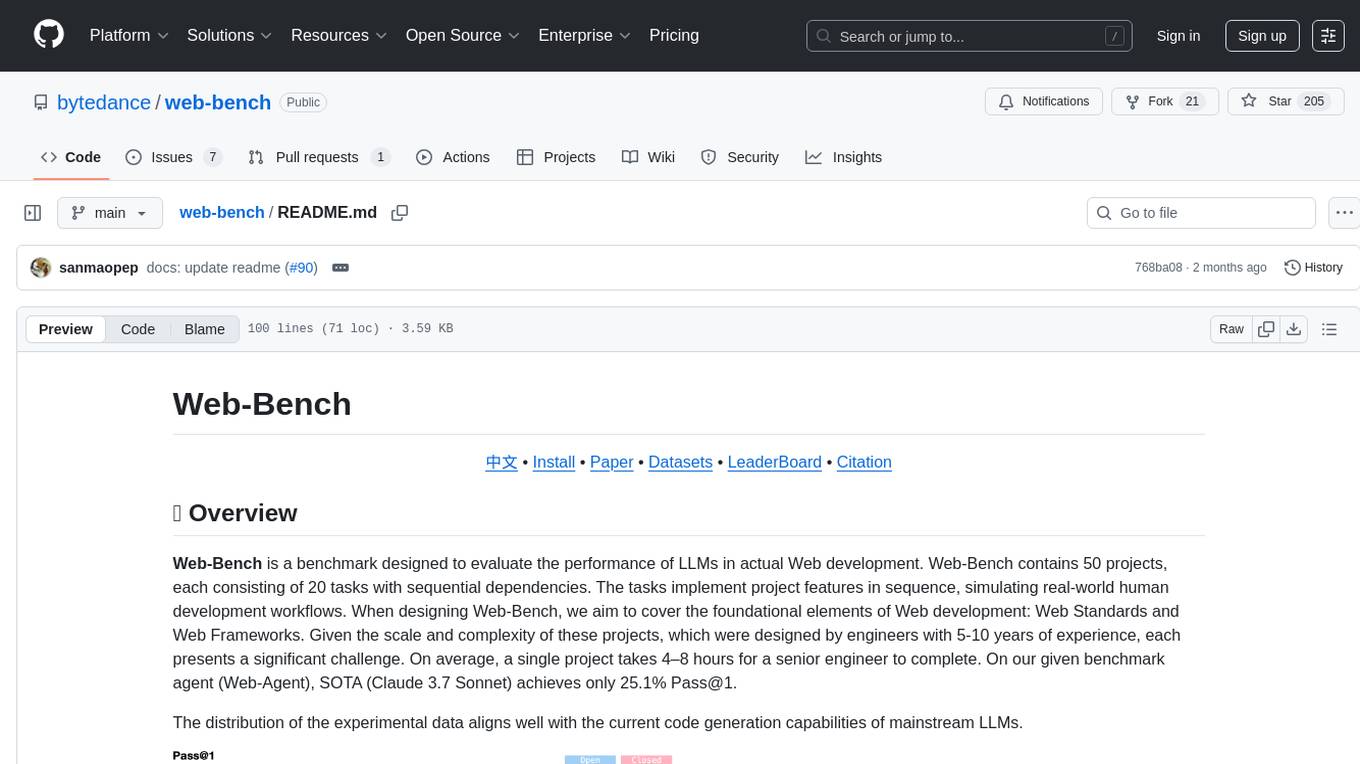
Task: Open the Pricing page
Action: tap(674, 35)
